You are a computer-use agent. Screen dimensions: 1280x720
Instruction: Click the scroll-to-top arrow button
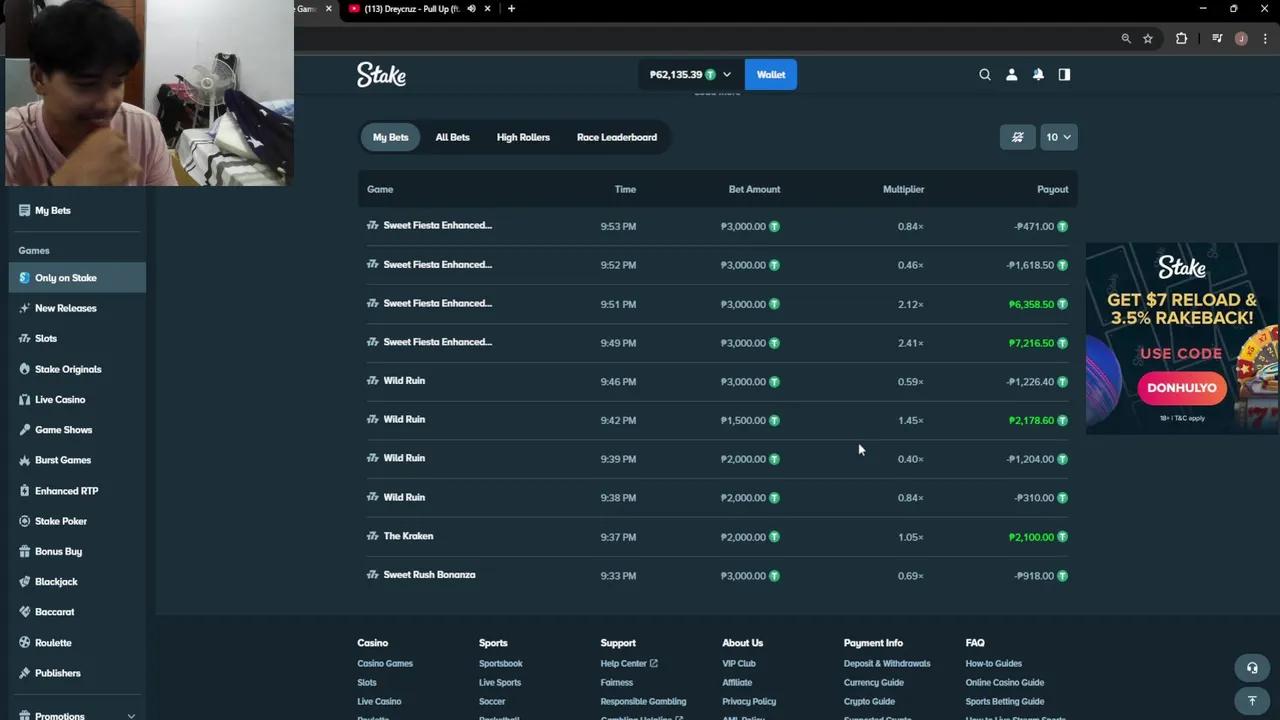(x=1252, y=701)
